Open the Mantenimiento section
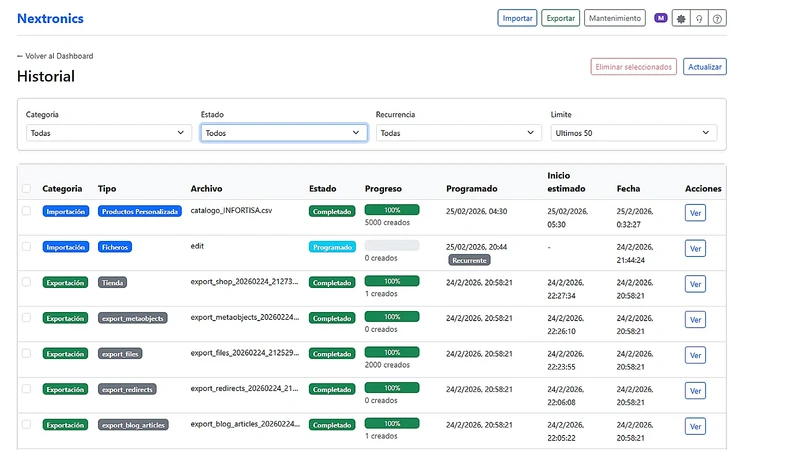 coord(615,18)
